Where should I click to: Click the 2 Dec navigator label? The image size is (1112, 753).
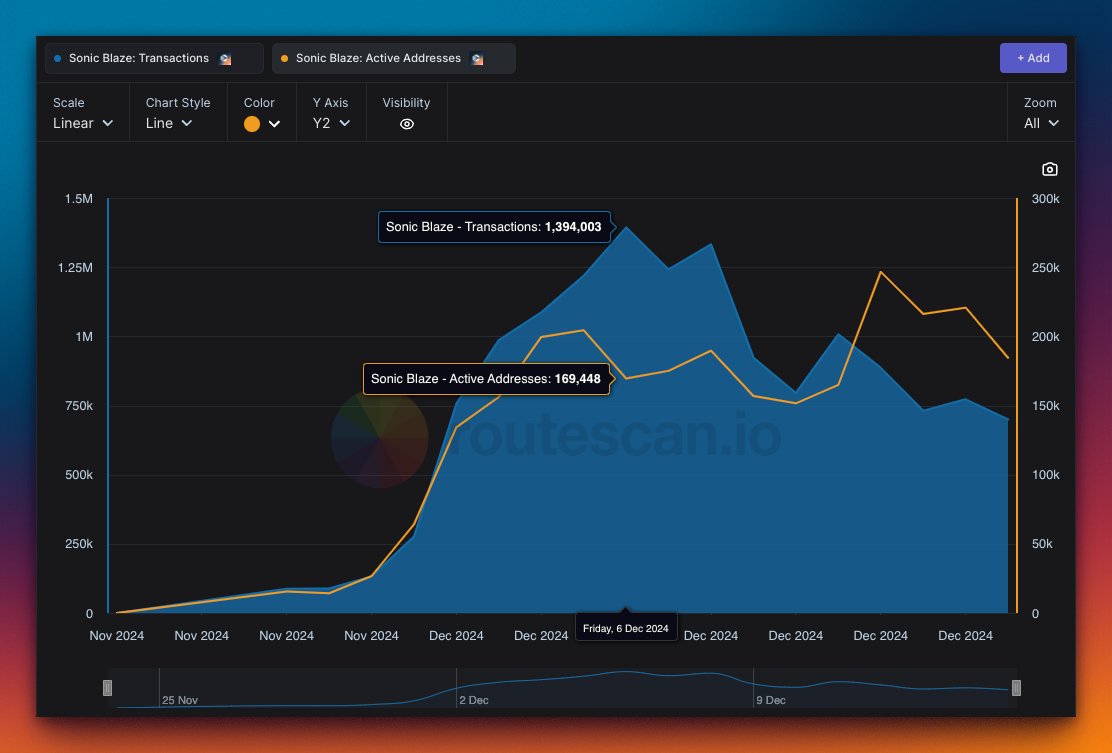click(x=474, y=700)
